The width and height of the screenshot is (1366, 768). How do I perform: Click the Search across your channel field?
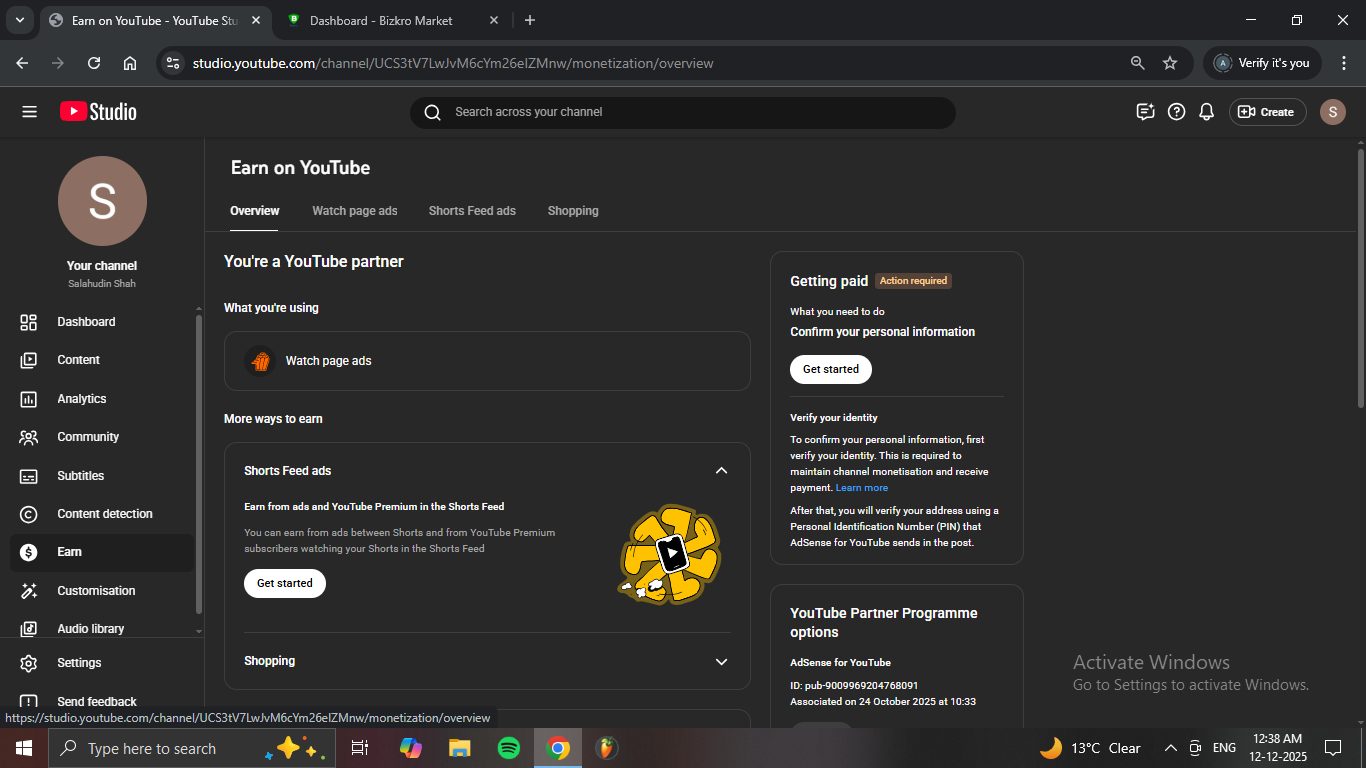pos(682,112)
